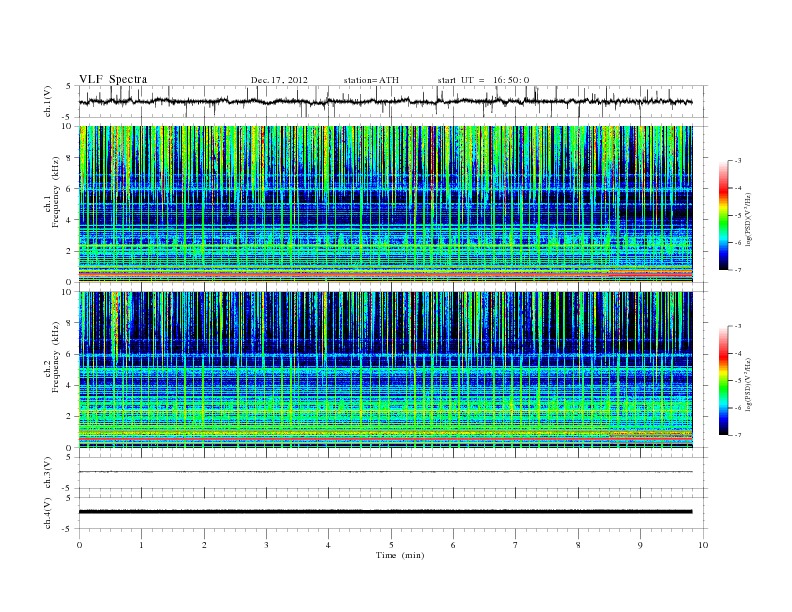Click the 'ch.1(V)' waveform axis label
The width and height of the screenshot is (792, 612).
click(48, 101)
